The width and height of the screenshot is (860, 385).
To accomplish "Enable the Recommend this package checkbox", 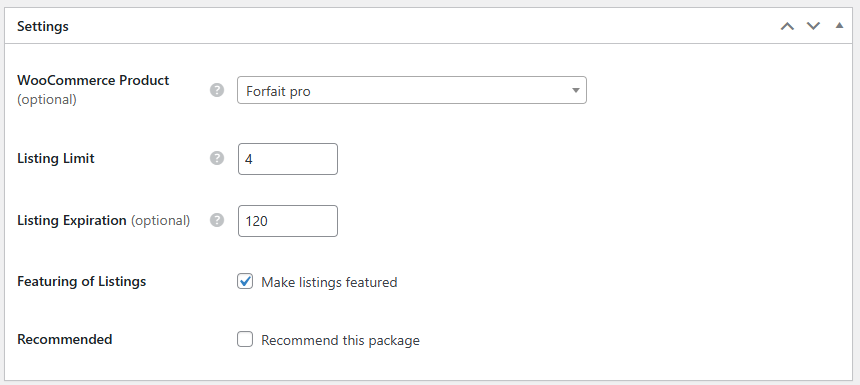I will 245,339.
